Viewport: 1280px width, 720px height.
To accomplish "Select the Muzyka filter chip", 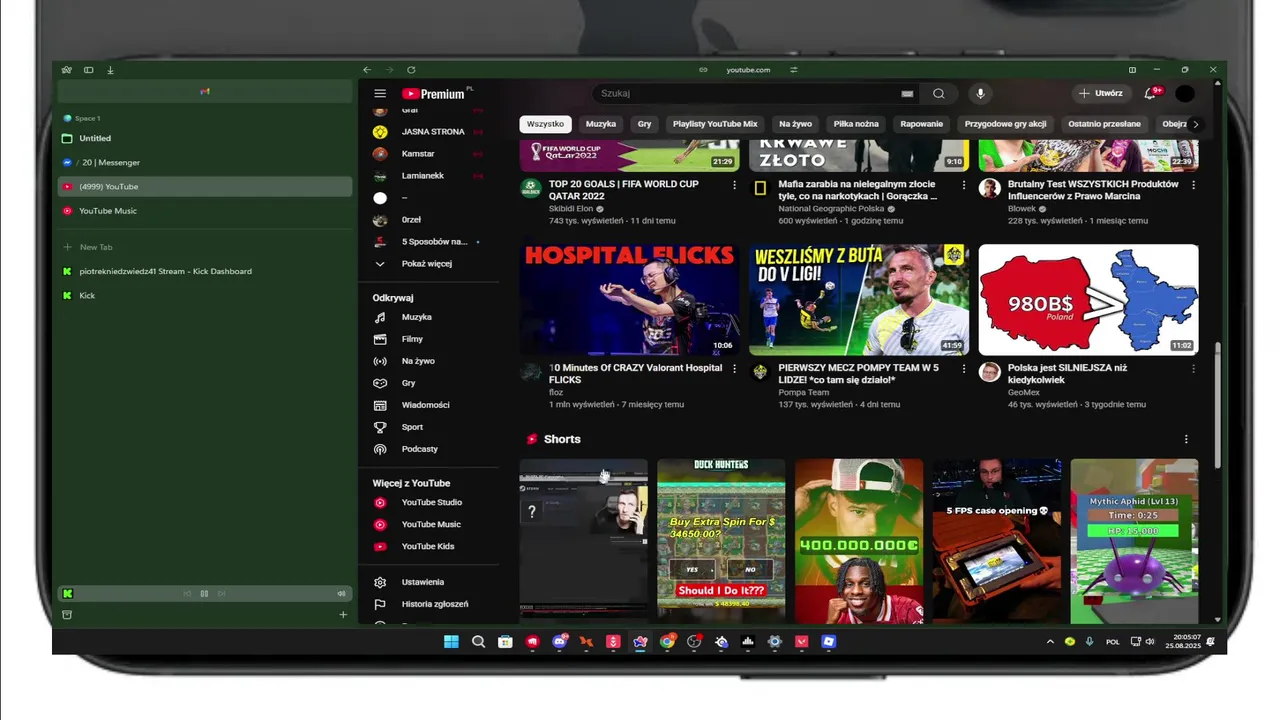I will tap(601, 124).
